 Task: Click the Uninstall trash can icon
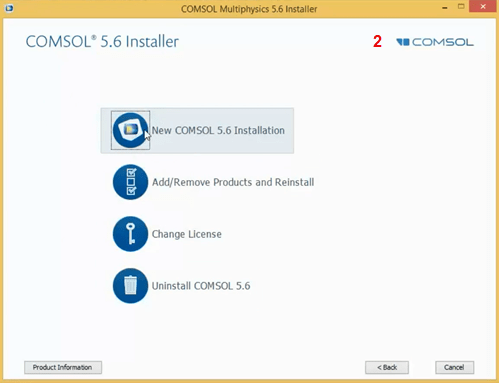click(130, 286)
